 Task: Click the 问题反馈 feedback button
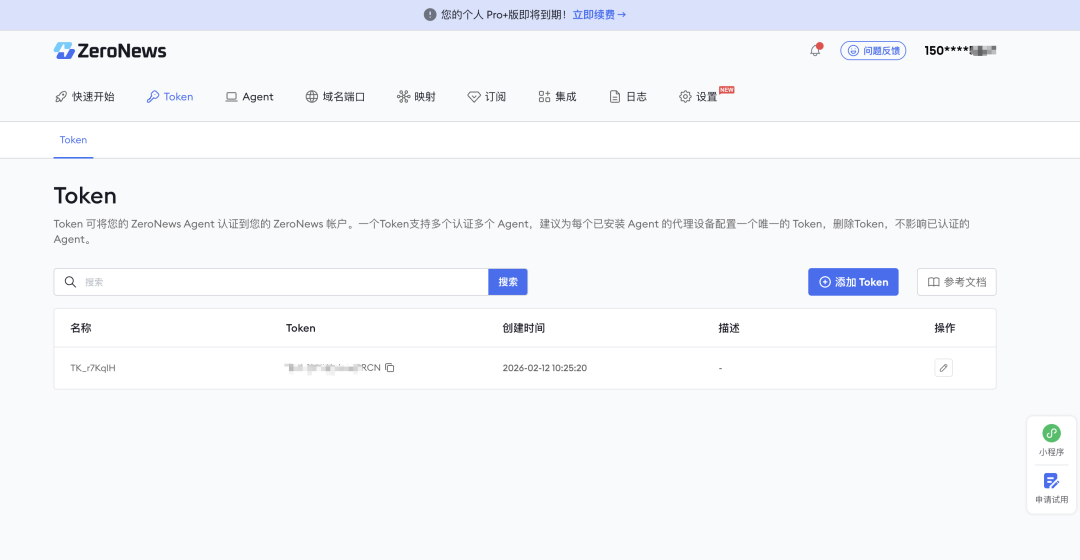click(873, 50)
